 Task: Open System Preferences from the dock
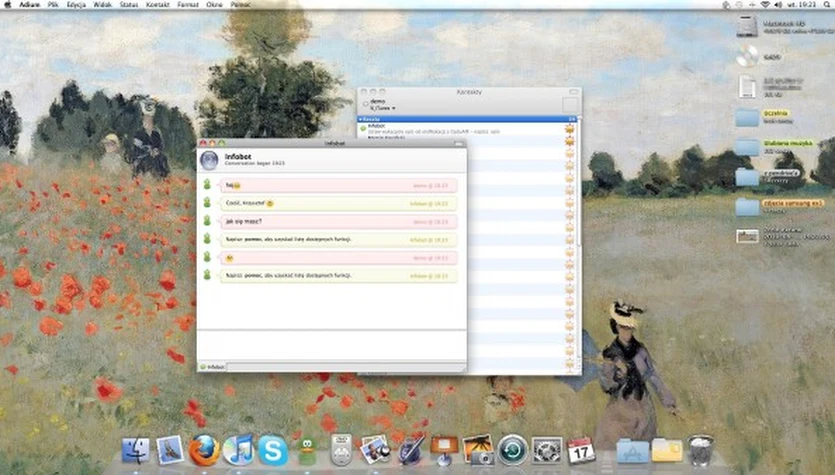547,449
